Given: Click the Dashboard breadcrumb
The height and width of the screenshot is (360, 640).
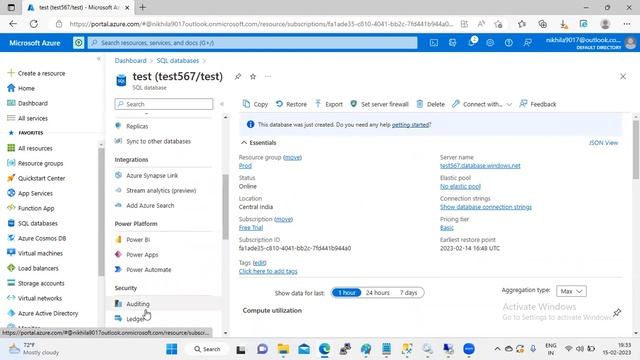Looking at the screenshot, I should [130, 60].
